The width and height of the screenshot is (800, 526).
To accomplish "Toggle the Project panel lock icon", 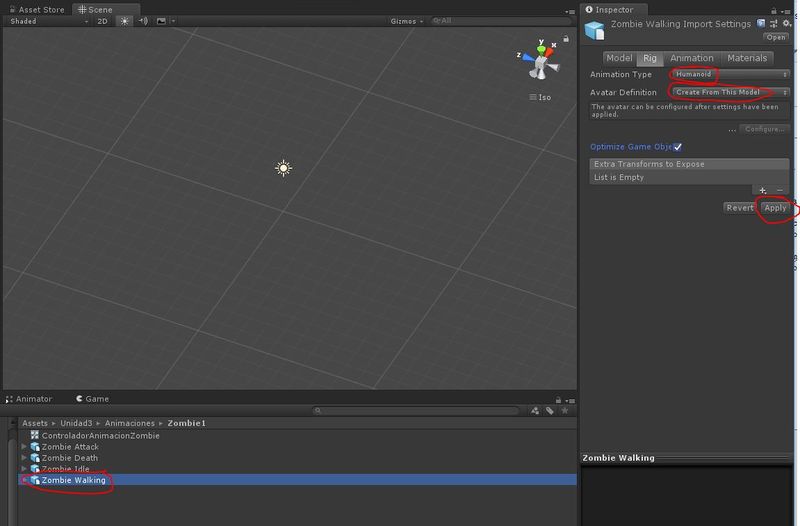I will tap(558, 400).
